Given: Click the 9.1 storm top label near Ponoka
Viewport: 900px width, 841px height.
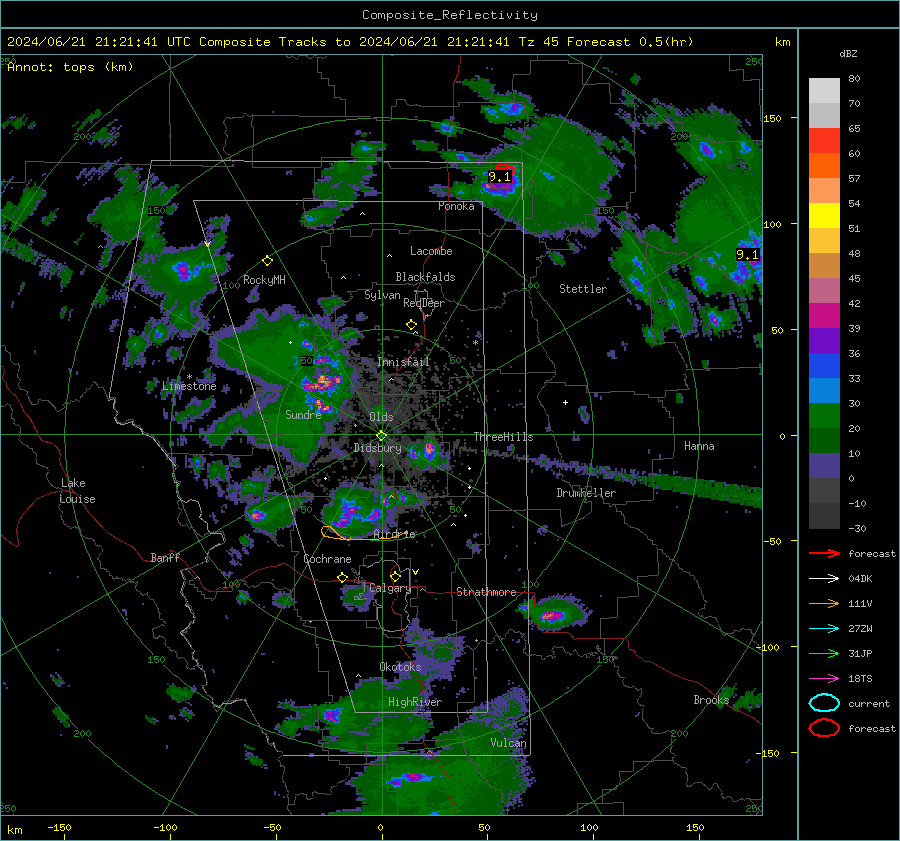Looking at the screenshot, I should pos(500,177).
